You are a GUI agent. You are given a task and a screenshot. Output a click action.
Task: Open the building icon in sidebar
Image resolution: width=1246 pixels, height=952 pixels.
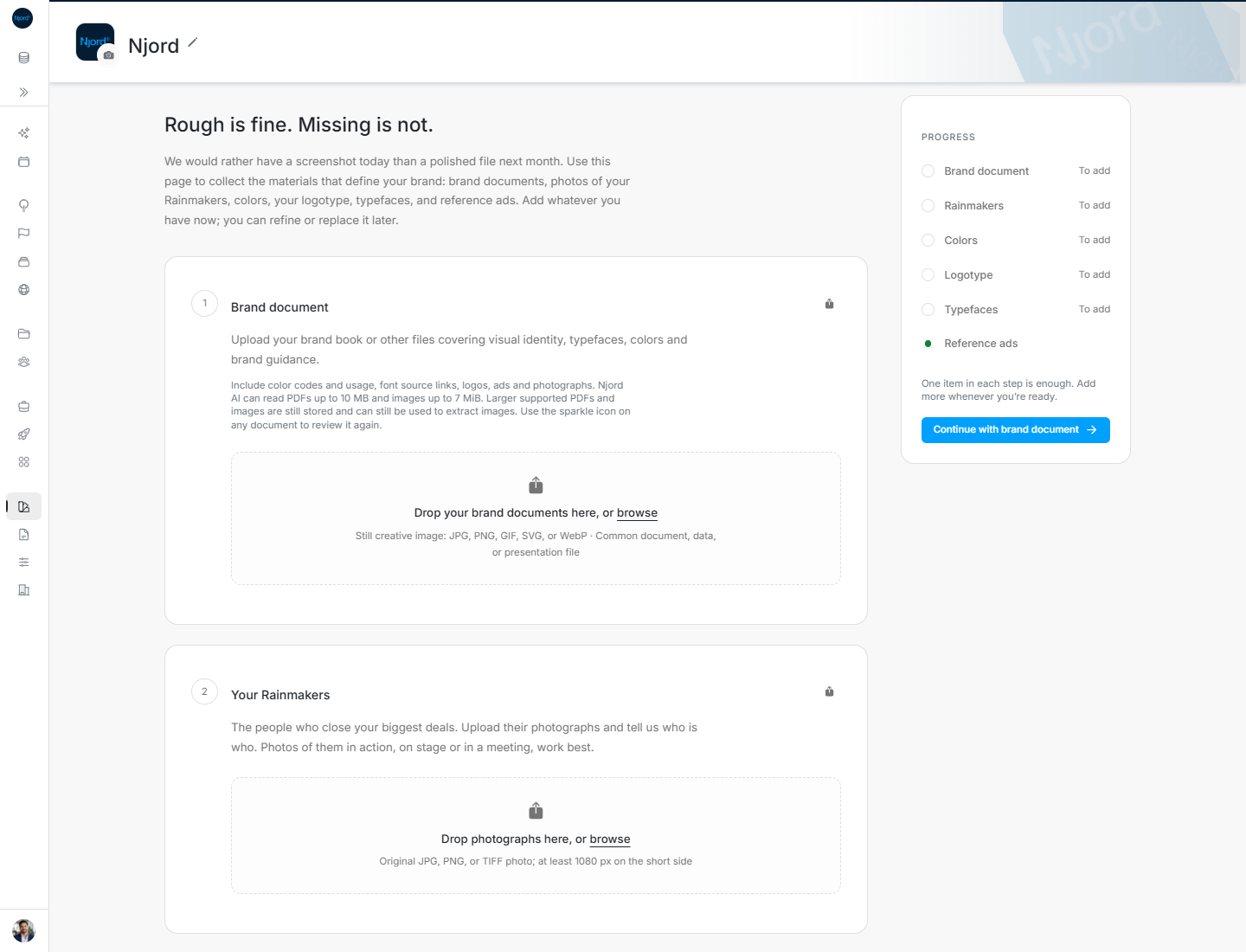tap(23, 590)
